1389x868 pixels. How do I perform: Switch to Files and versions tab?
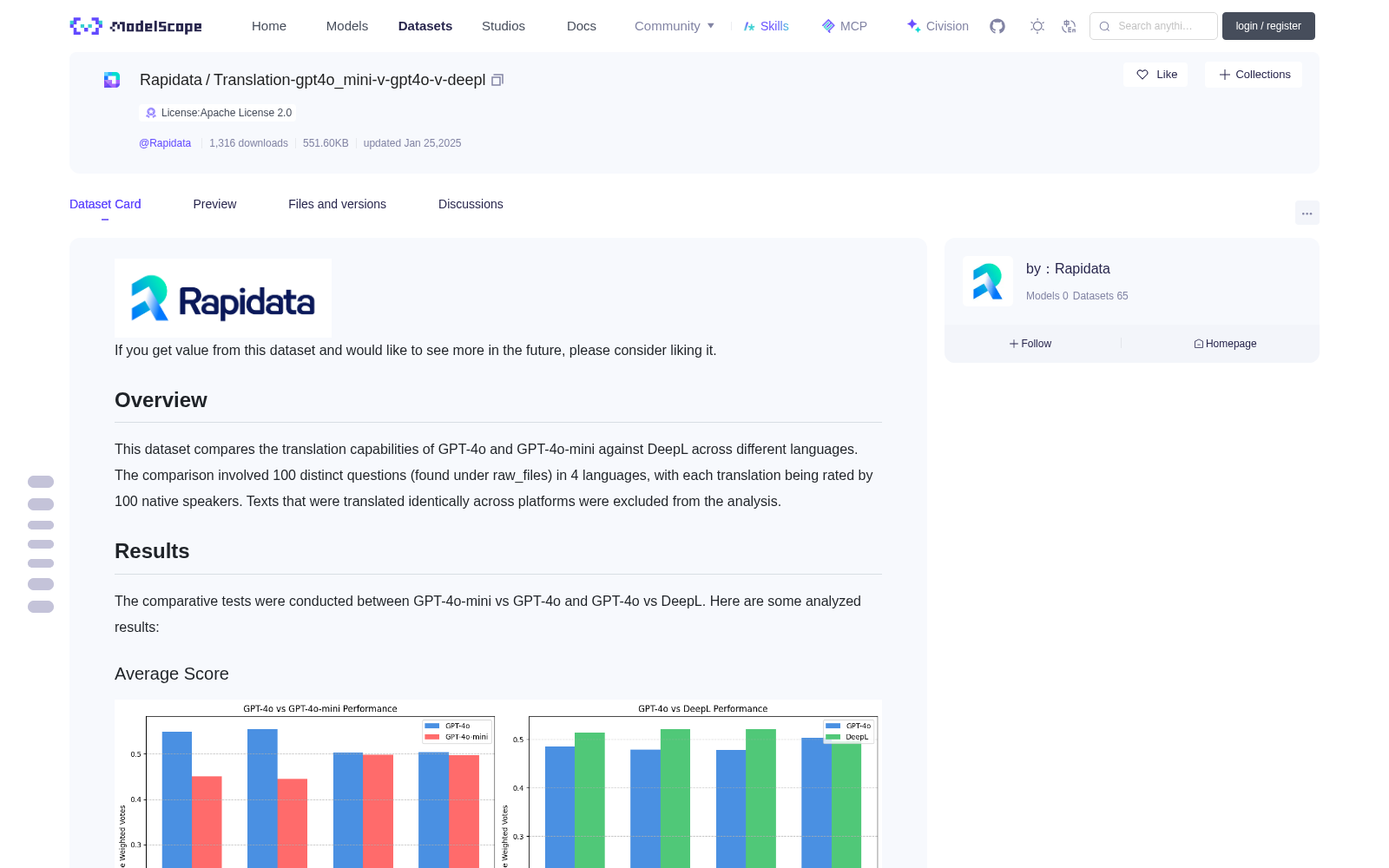[x=337, y=204]
